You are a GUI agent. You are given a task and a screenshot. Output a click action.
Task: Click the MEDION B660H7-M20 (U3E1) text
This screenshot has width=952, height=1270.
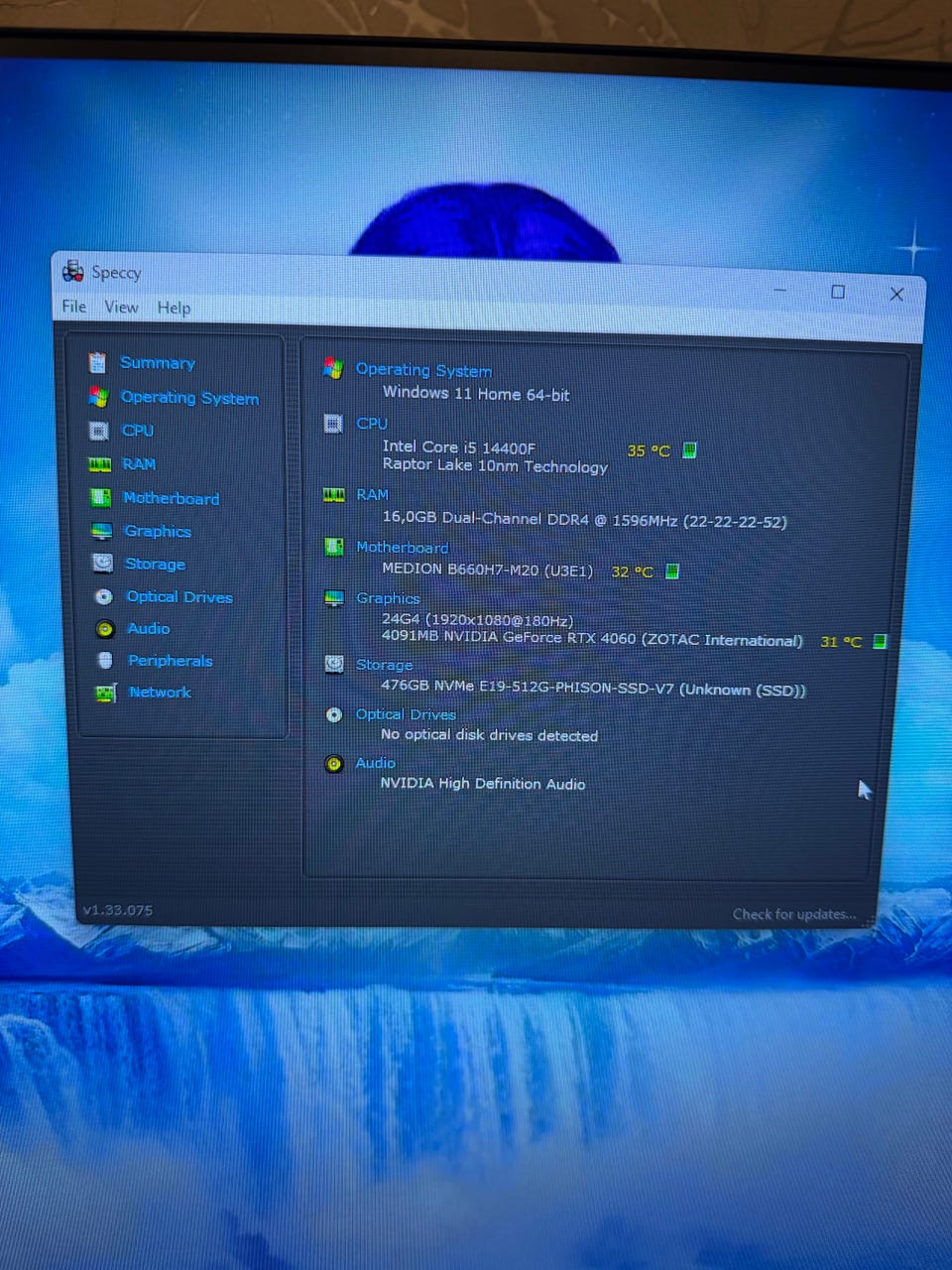[487, 571]
